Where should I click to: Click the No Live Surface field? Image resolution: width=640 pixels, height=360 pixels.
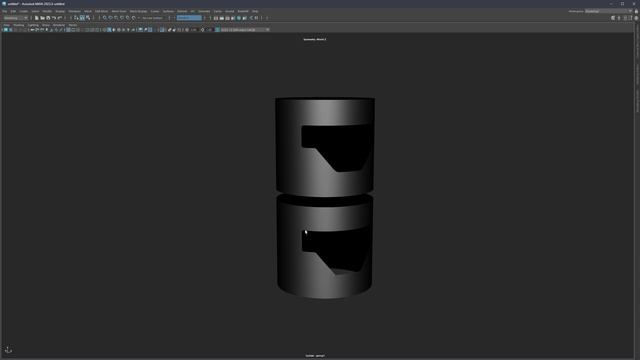(153, 18)
